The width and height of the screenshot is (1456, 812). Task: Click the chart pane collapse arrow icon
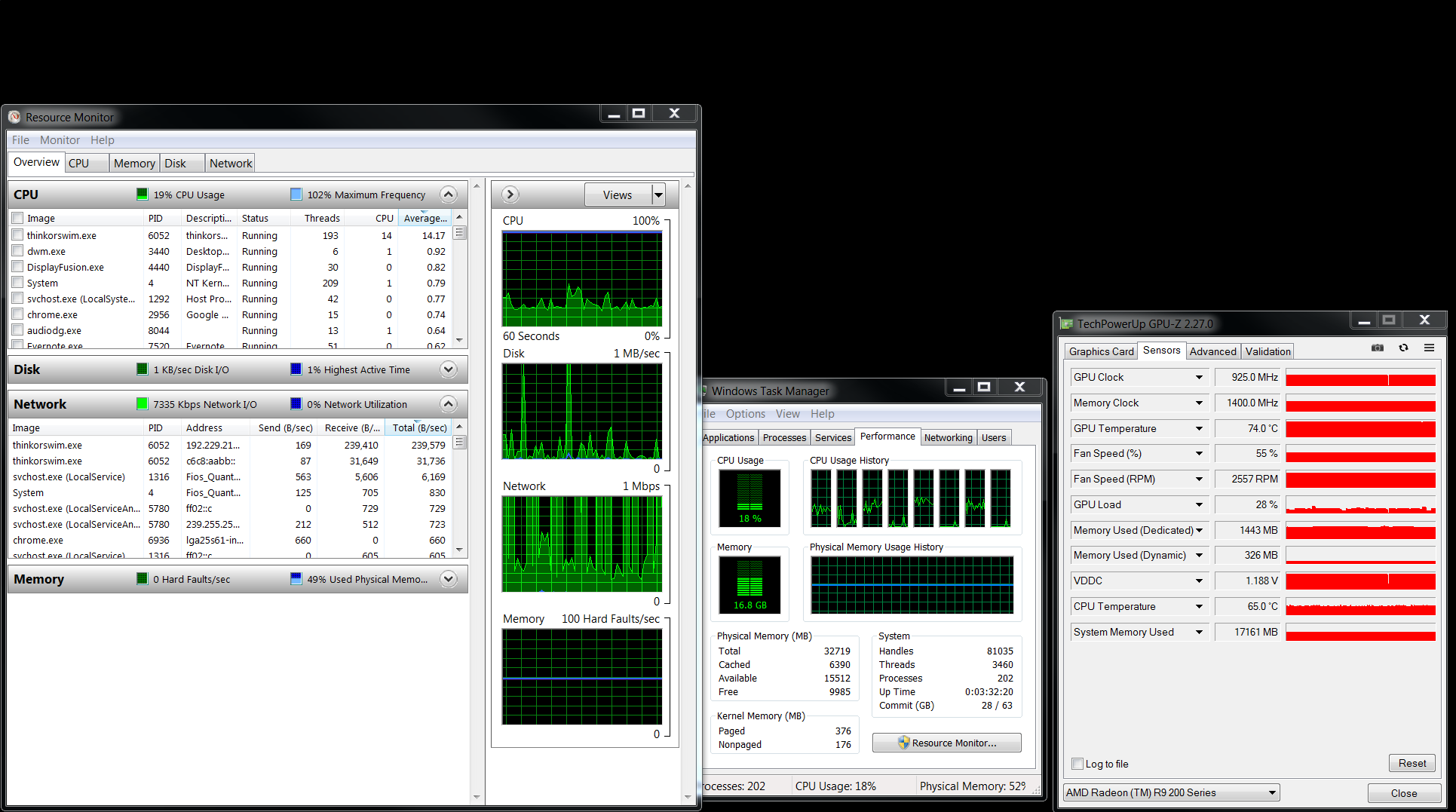click(510, 195)
